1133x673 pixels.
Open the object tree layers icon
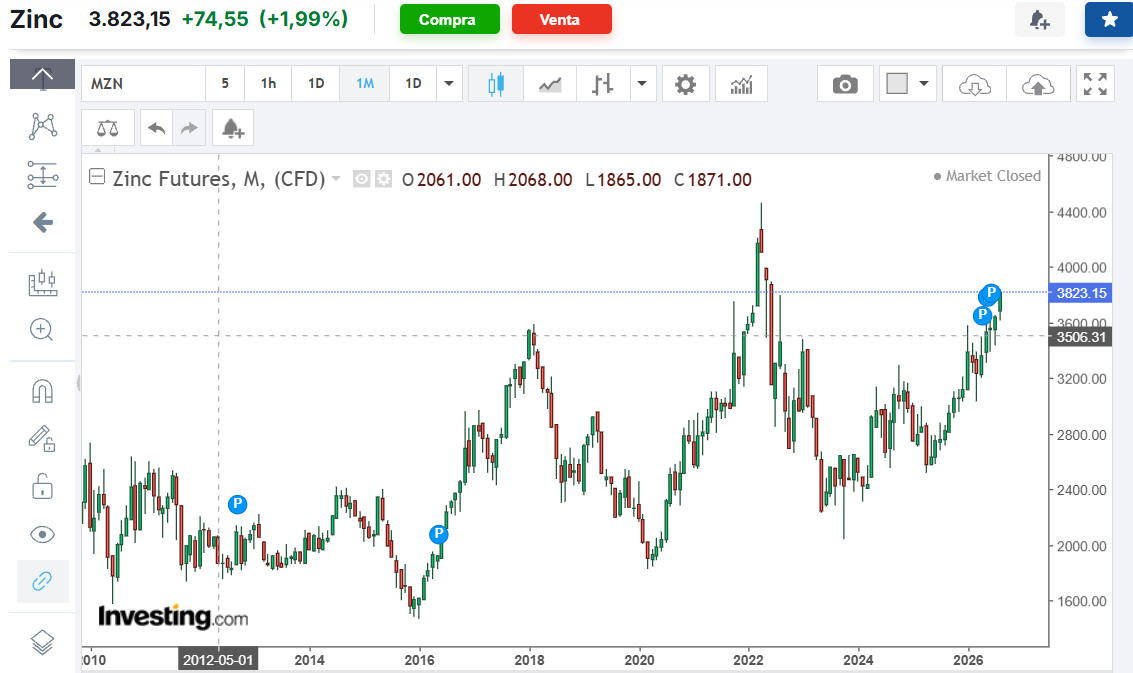click(42, 642)
